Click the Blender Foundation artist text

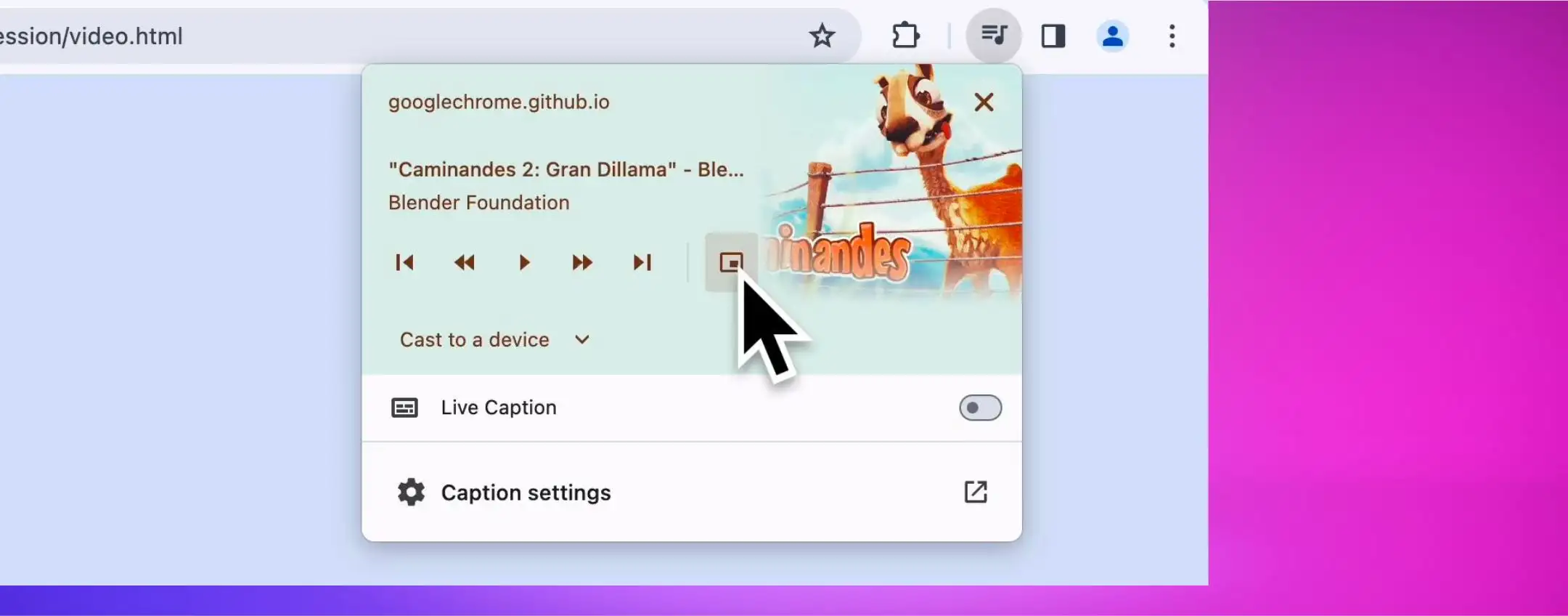(x=478, y=203)
